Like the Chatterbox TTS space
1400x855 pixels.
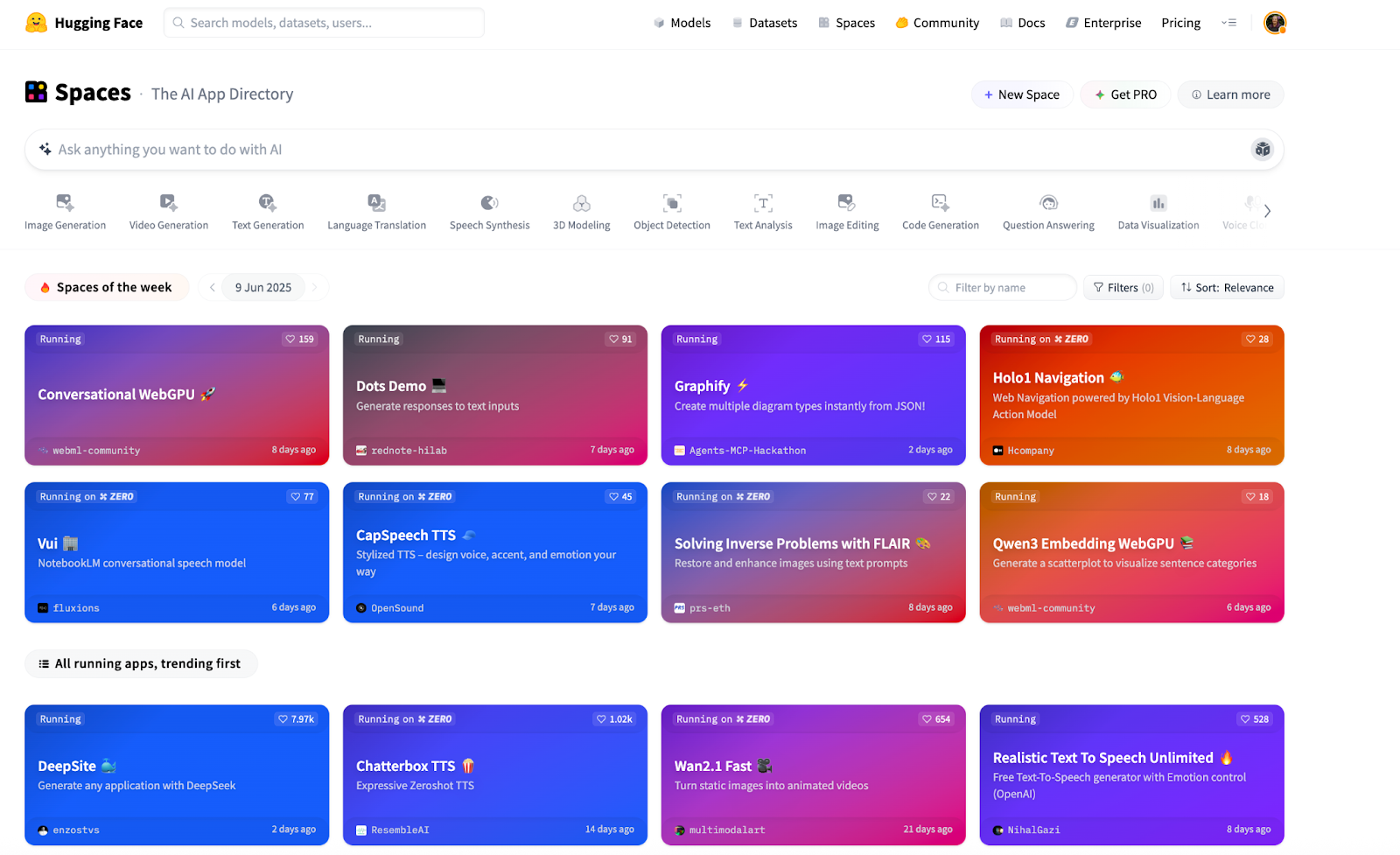pos(615,718)
